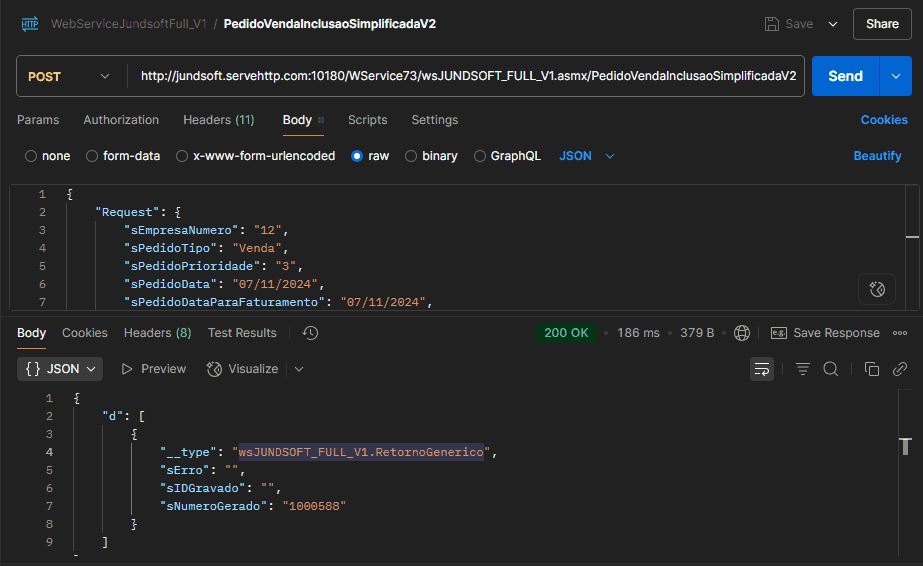Select the GraphQL radio button
Screen dimensions: 923x566
(x=480, y=156)
